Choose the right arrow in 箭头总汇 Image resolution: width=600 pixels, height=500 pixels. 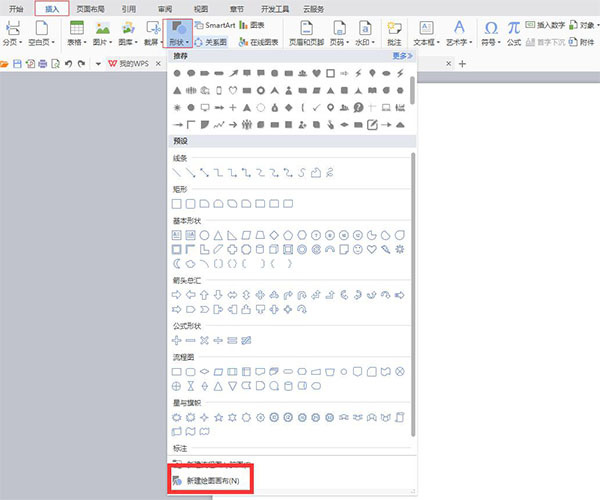coord(177,295)
